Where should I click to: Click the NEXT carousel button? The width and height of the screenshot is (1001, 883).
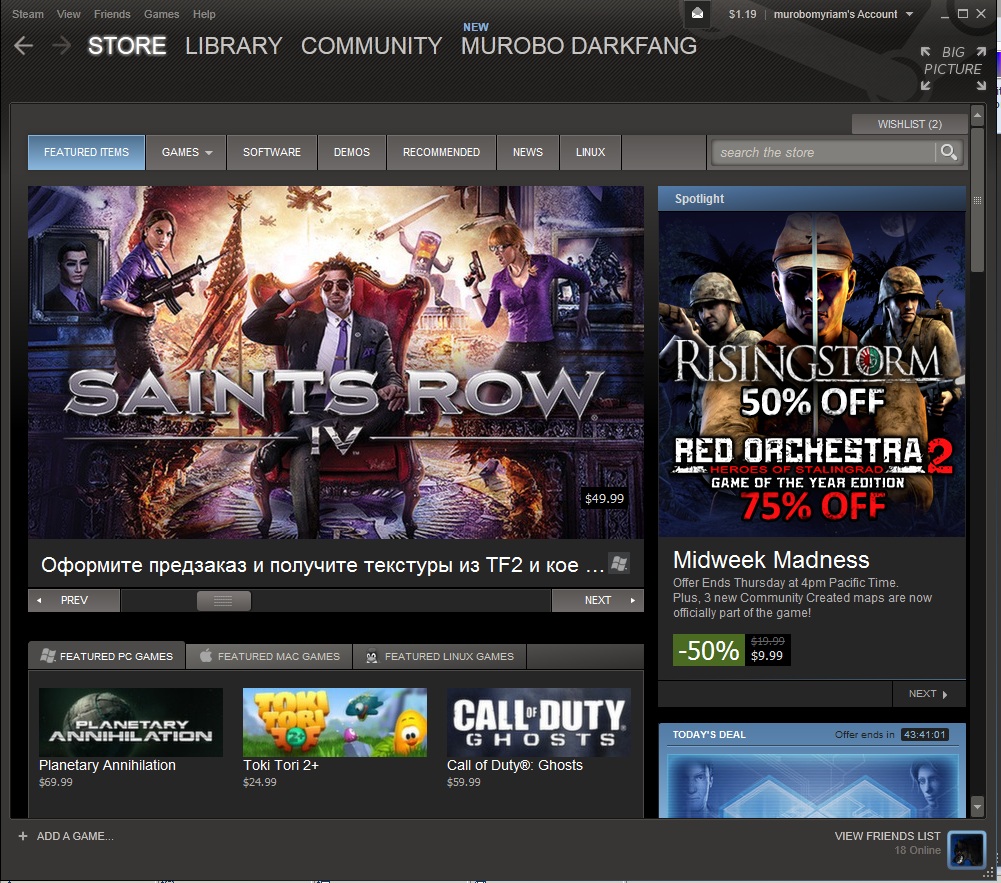tap(598, 600)
